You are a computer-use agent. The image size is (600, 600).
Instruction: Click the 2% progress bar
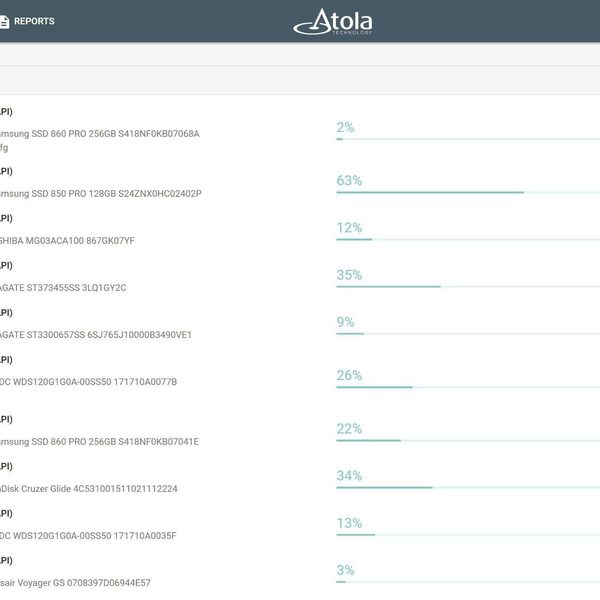[x=468, y=139]
